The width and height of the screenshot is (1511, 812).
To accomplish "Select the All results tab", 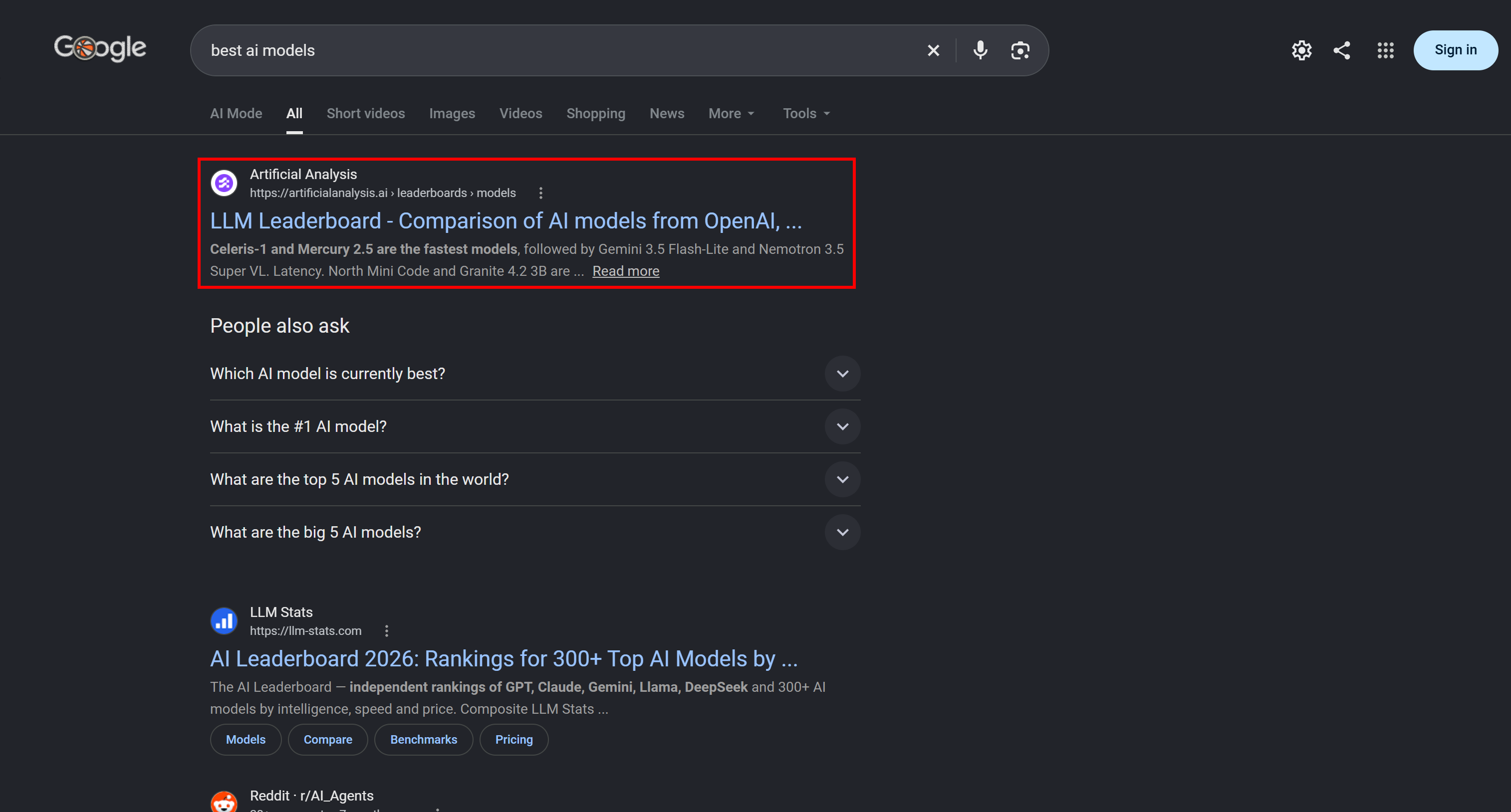I will [x=294, y=114].
